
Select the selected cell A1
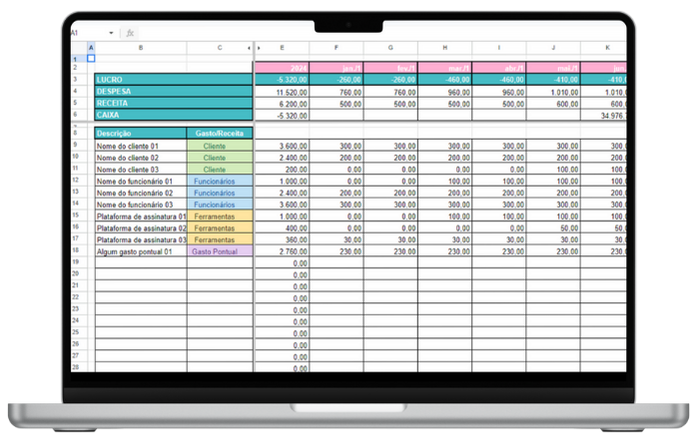[x=91, y=58]
